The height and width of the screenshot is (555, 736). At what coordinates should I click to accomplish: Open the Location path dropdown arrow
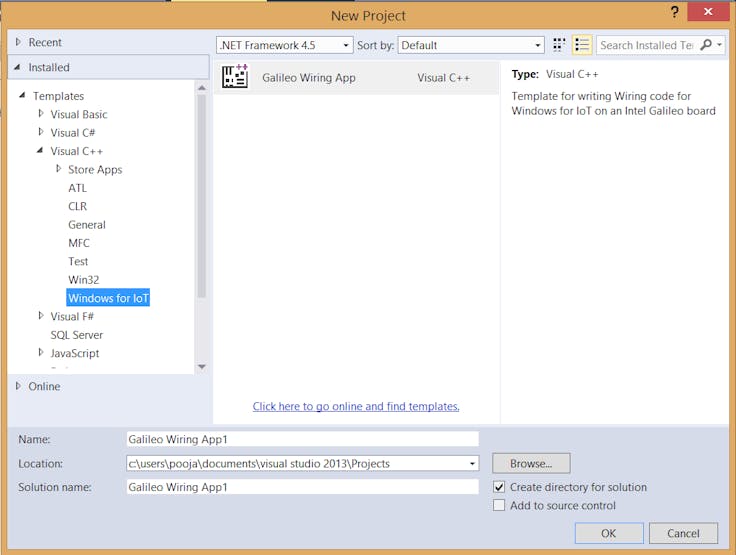pyautogui.click(x=472, y=463)
